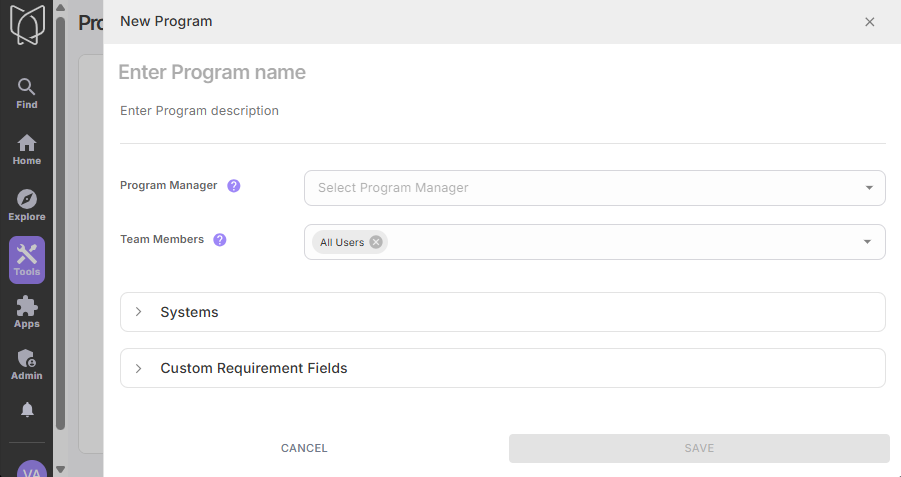Go to Home in the sidebar
901x477 pixels.
pyautogui.click(x=27, y=143)
